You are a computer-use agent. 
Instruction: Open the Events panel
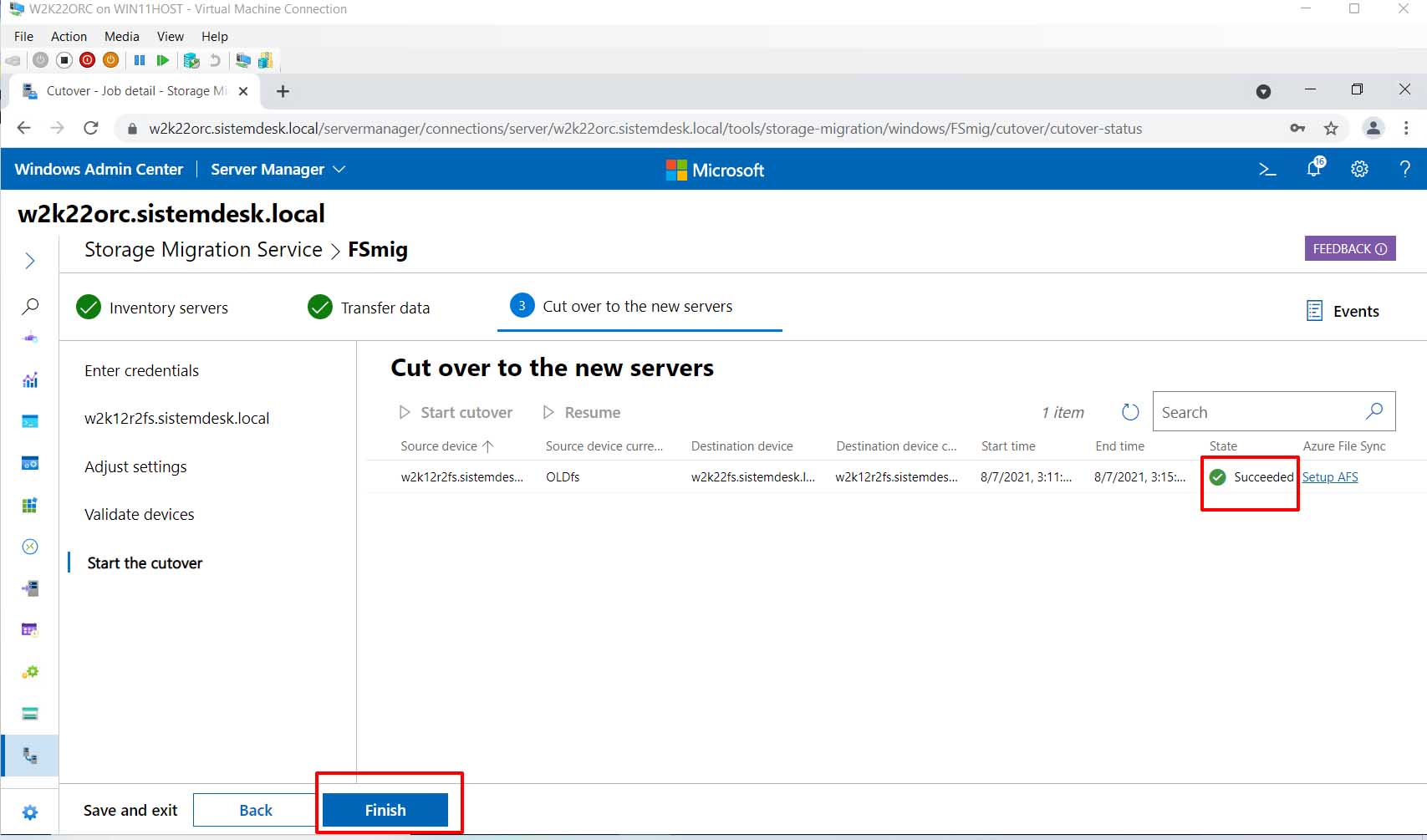[1343, 311]
